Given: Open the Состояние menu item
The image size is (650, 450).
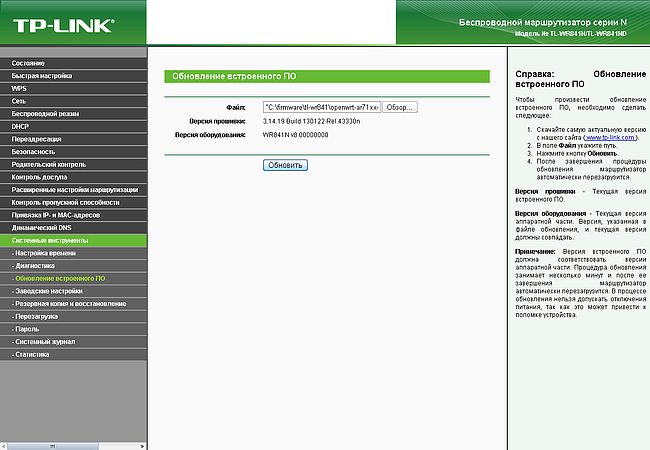Looking at the screenshot, I should (28, 63).
